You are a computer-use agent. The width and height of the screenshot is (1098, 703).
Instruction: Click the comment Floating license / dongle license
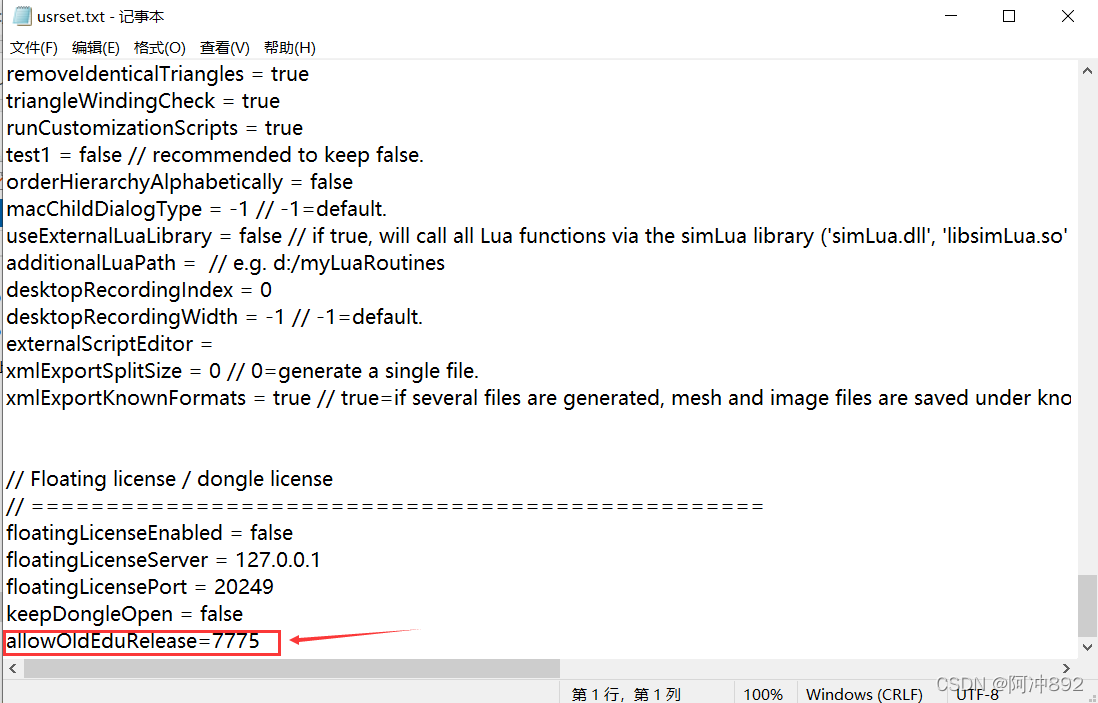(x=169, y=479)
